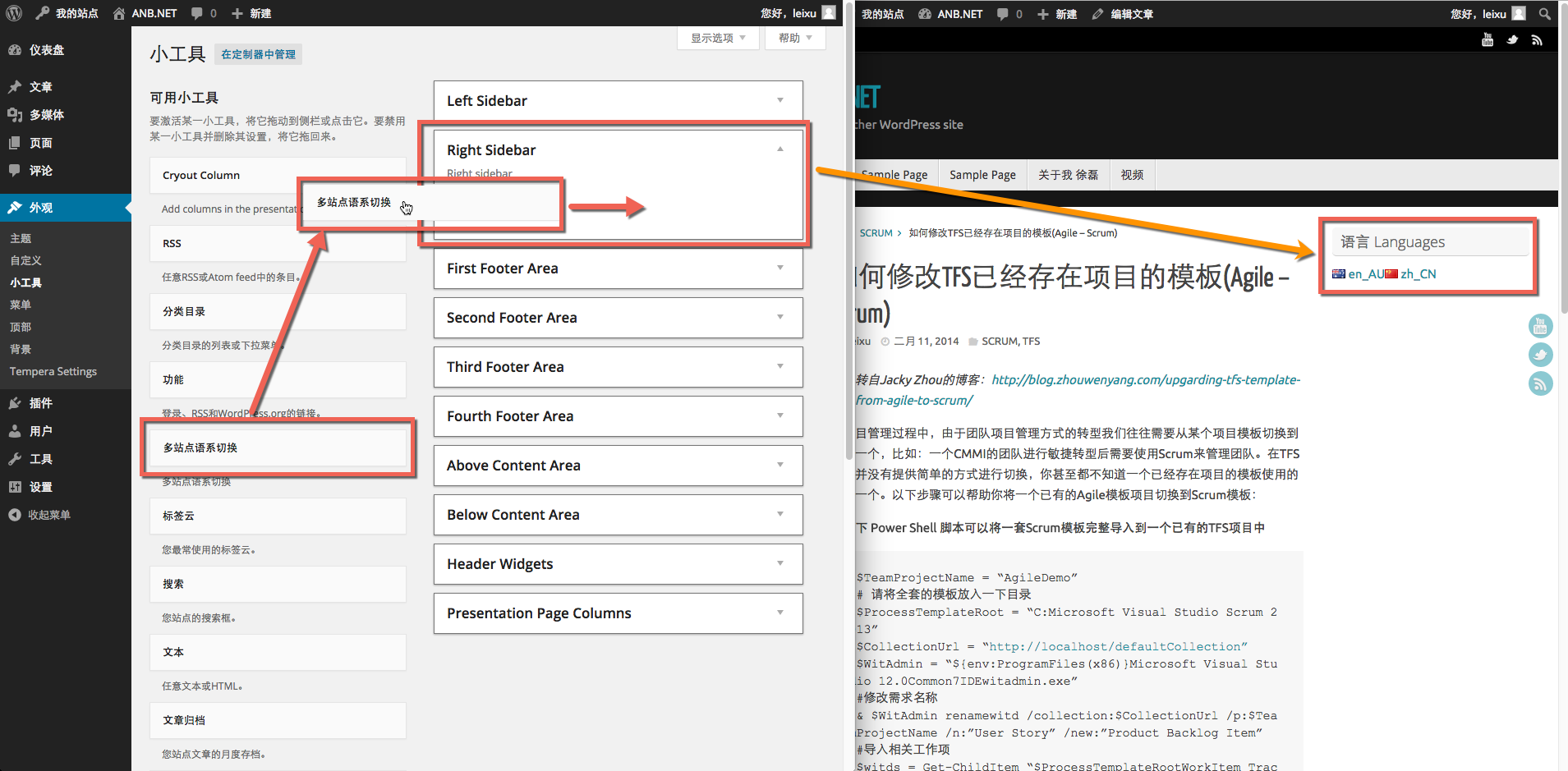Image resolution: width=1568 pixels, height=771 pixels.
Task: Click the search magnifier in right admin bar
Action: (1544, 14)
